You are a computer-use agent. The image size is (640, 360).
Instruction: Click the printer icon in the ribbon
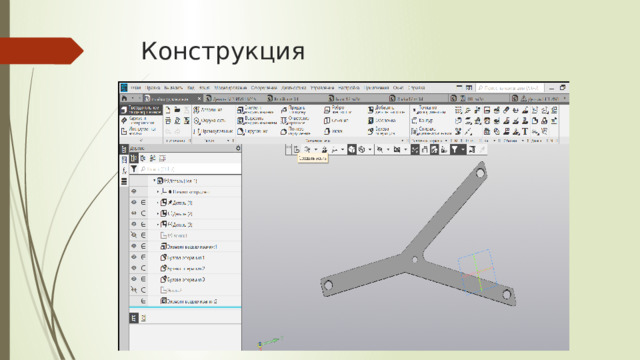(168, 121)
